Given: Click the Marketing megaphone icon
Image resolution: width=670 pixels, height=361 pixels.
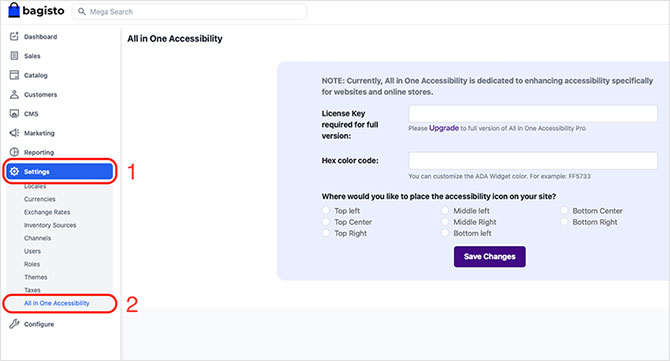Looking at the screenshot, I should click(x=14, y=132).
